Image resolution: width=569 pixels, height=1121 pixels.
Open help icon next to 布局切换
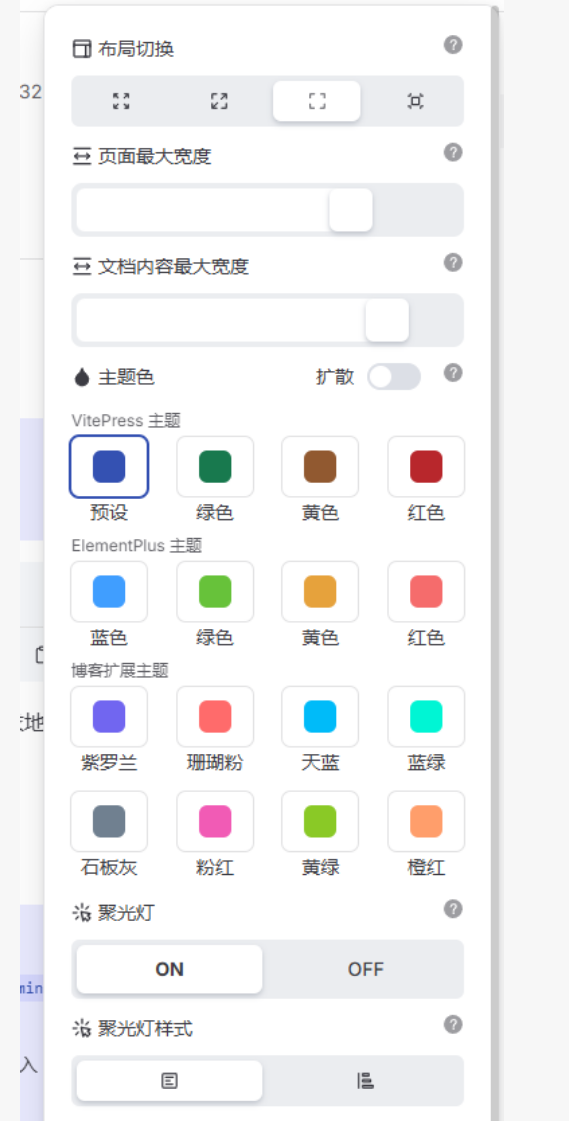click(453, 45)
